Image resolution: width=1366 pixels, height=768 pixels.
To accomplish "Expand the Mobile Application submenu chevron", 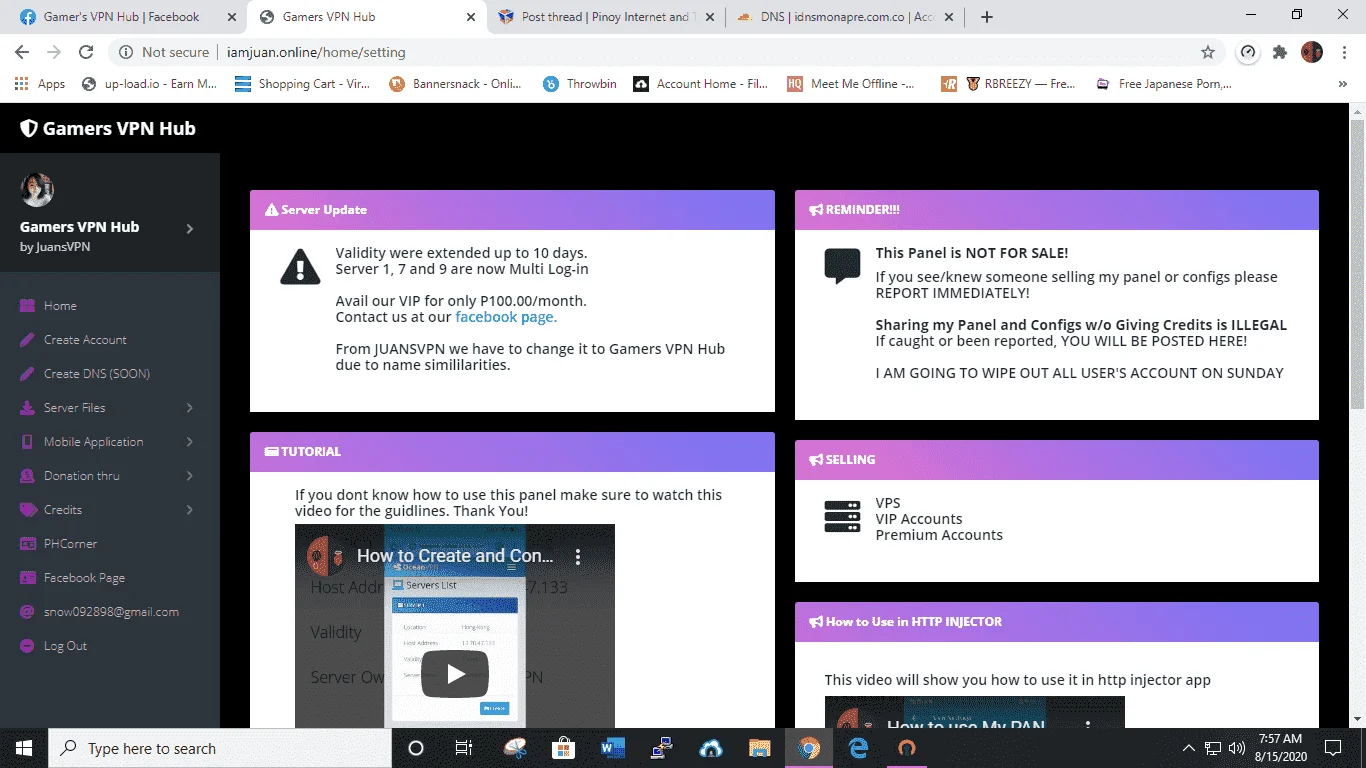I will 190,442.
